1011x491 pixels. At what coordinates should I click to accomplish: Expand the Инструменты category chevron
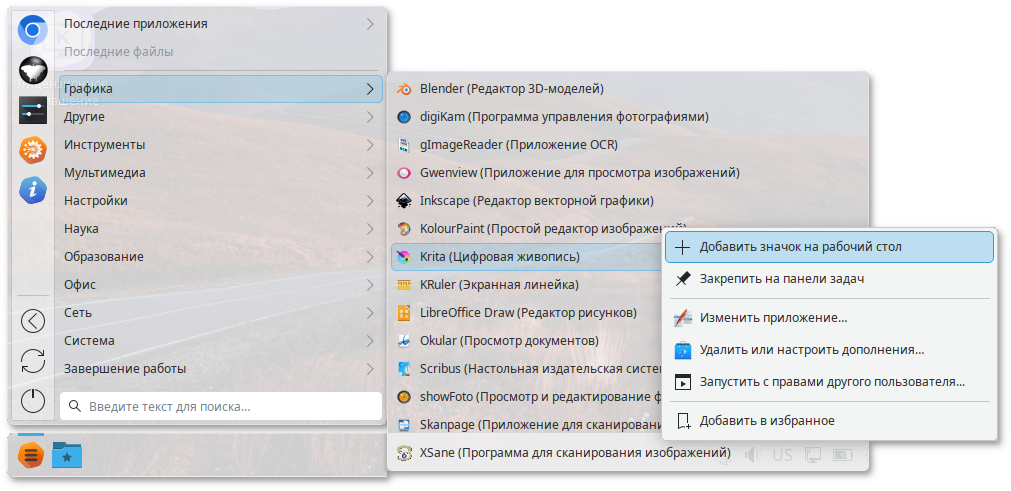point(370,145)
